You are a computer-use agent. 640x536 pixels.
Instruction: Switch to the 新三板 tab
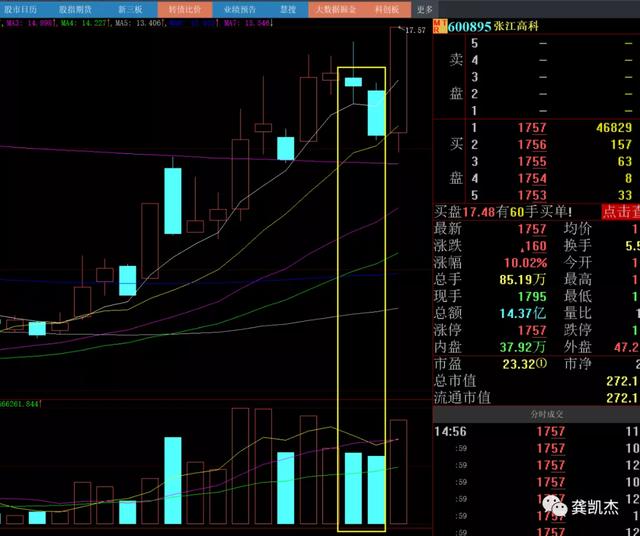[x=130, y=9]
